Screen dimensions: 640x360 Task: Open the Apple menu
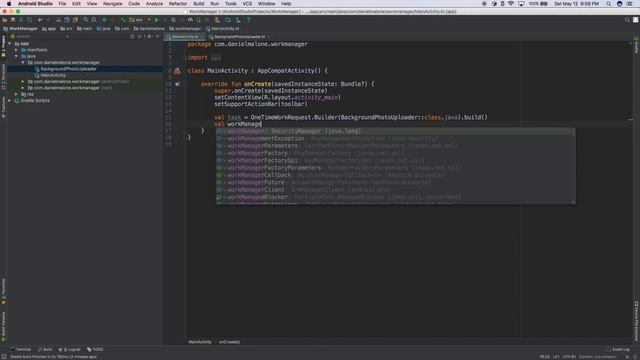click(9, 4)
